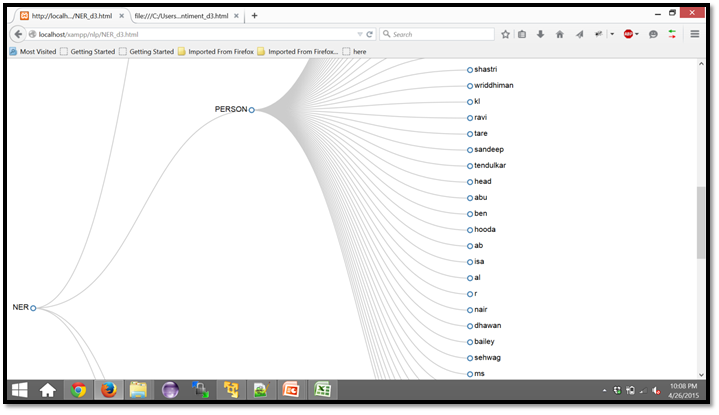Open the Firefox downloads arrow icon

pos(541,34)
